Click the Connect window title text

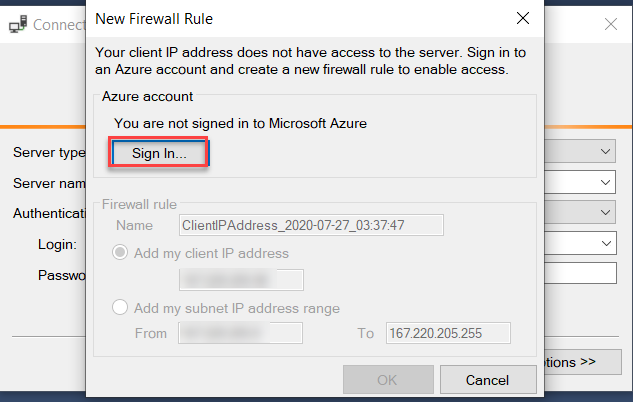point(58,24)
